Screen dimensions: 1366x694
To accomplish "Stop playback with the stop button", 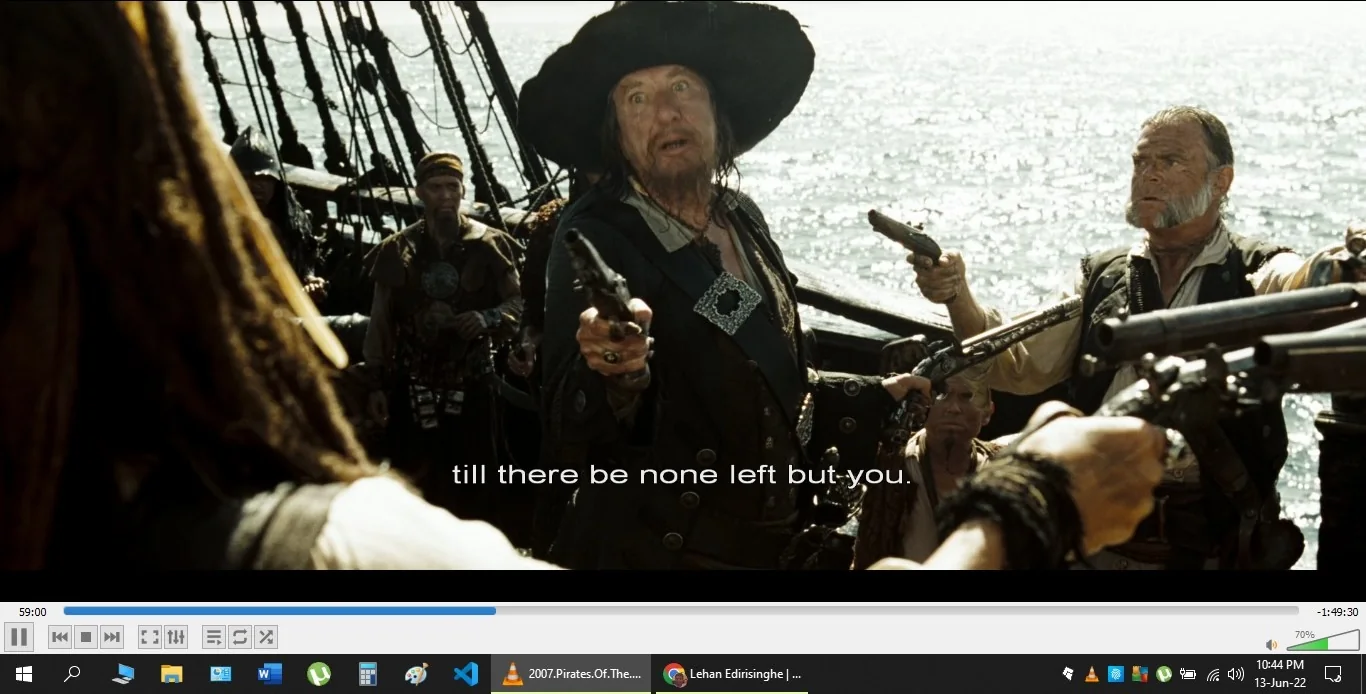I will pyautogui.click(x=86, y=637).
